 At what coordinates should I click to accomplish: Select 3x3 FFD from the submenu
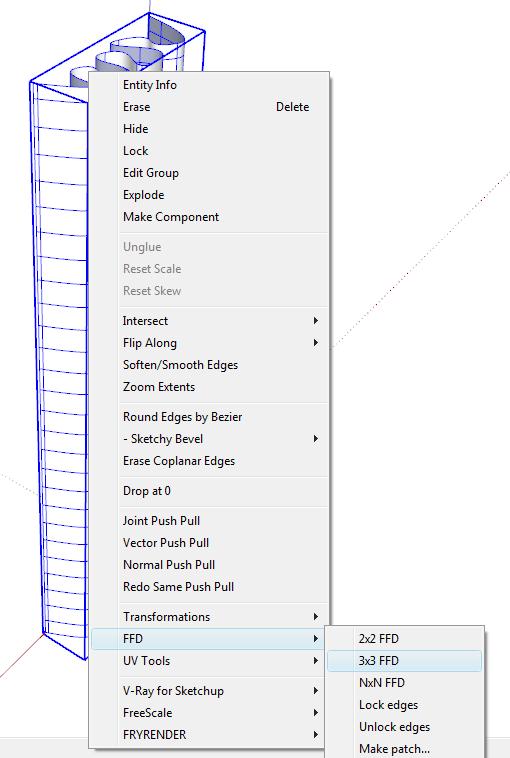pos(404,660)
